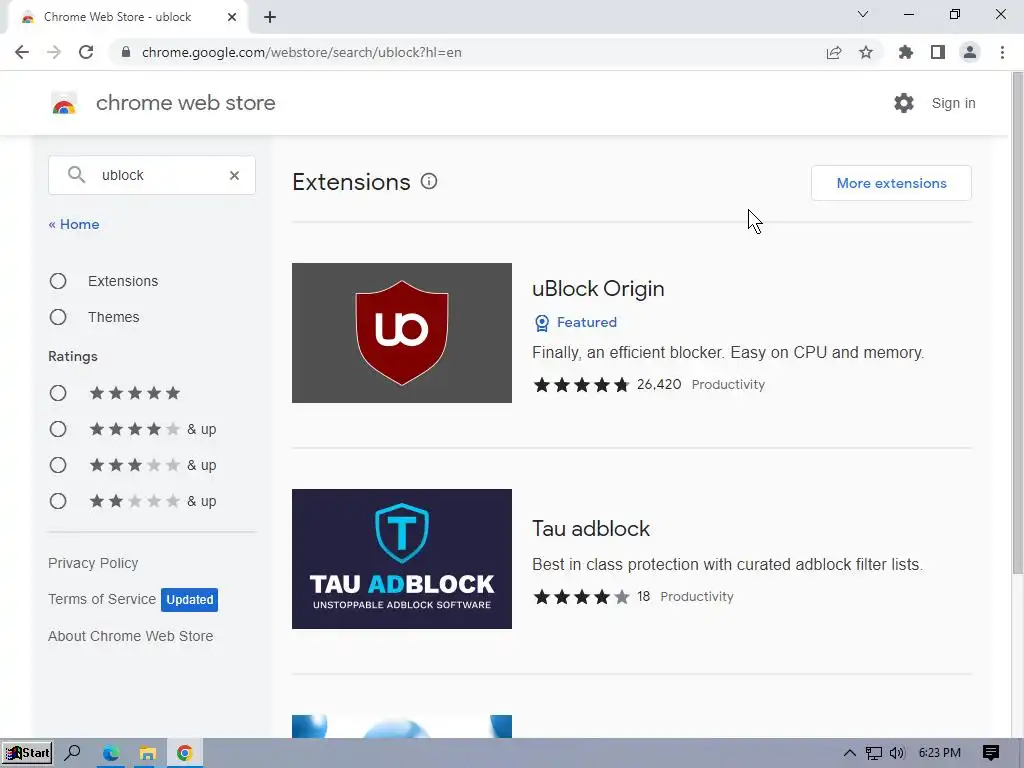Viewport: 1024px width, 768px height.
Task: Click the Featured badge on uBlock Origin
Action: pyautogui.click(x=575, y=323)
